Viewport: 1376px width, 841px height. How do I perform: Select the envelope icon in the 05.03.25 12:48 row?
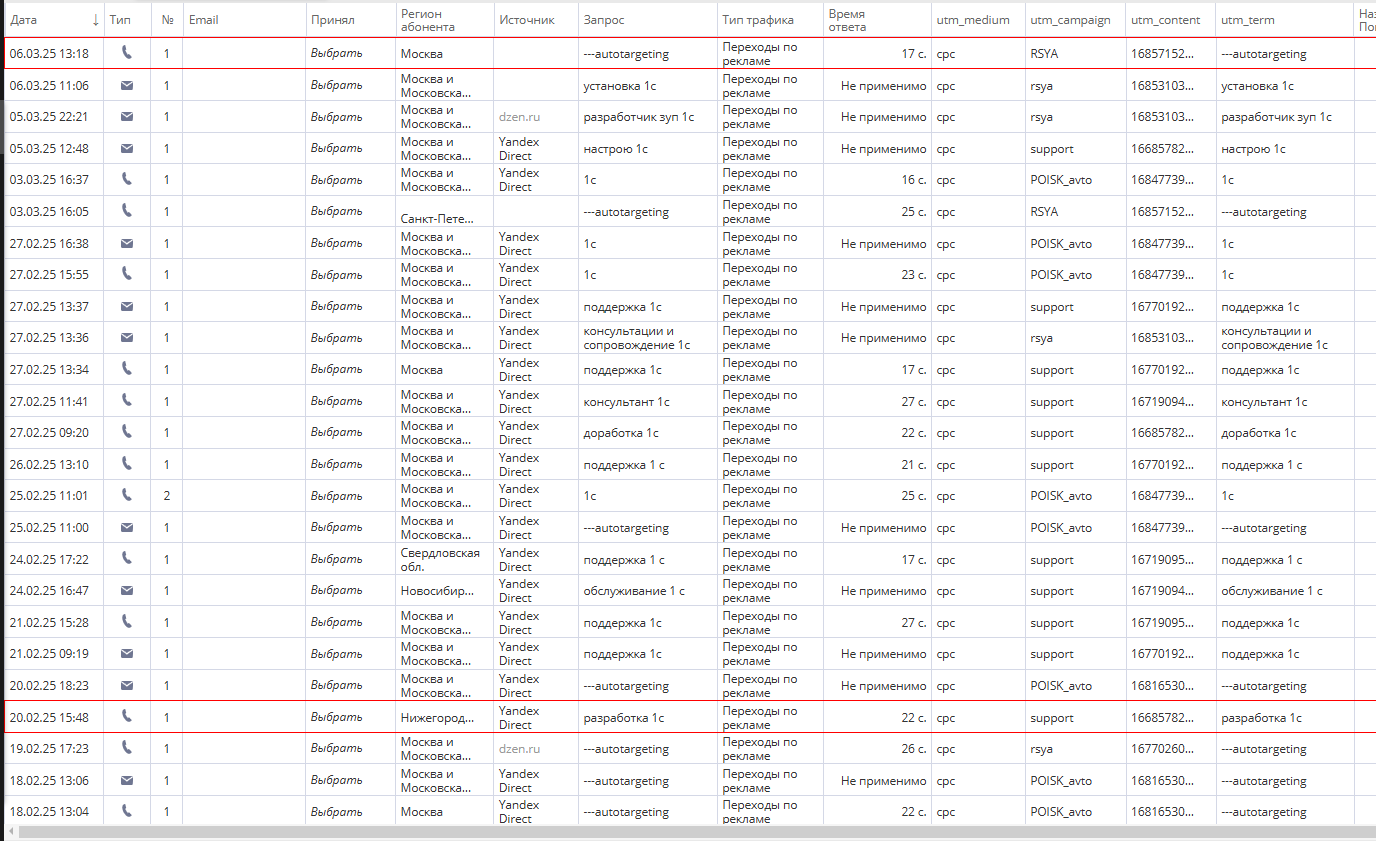click(126, 148)
